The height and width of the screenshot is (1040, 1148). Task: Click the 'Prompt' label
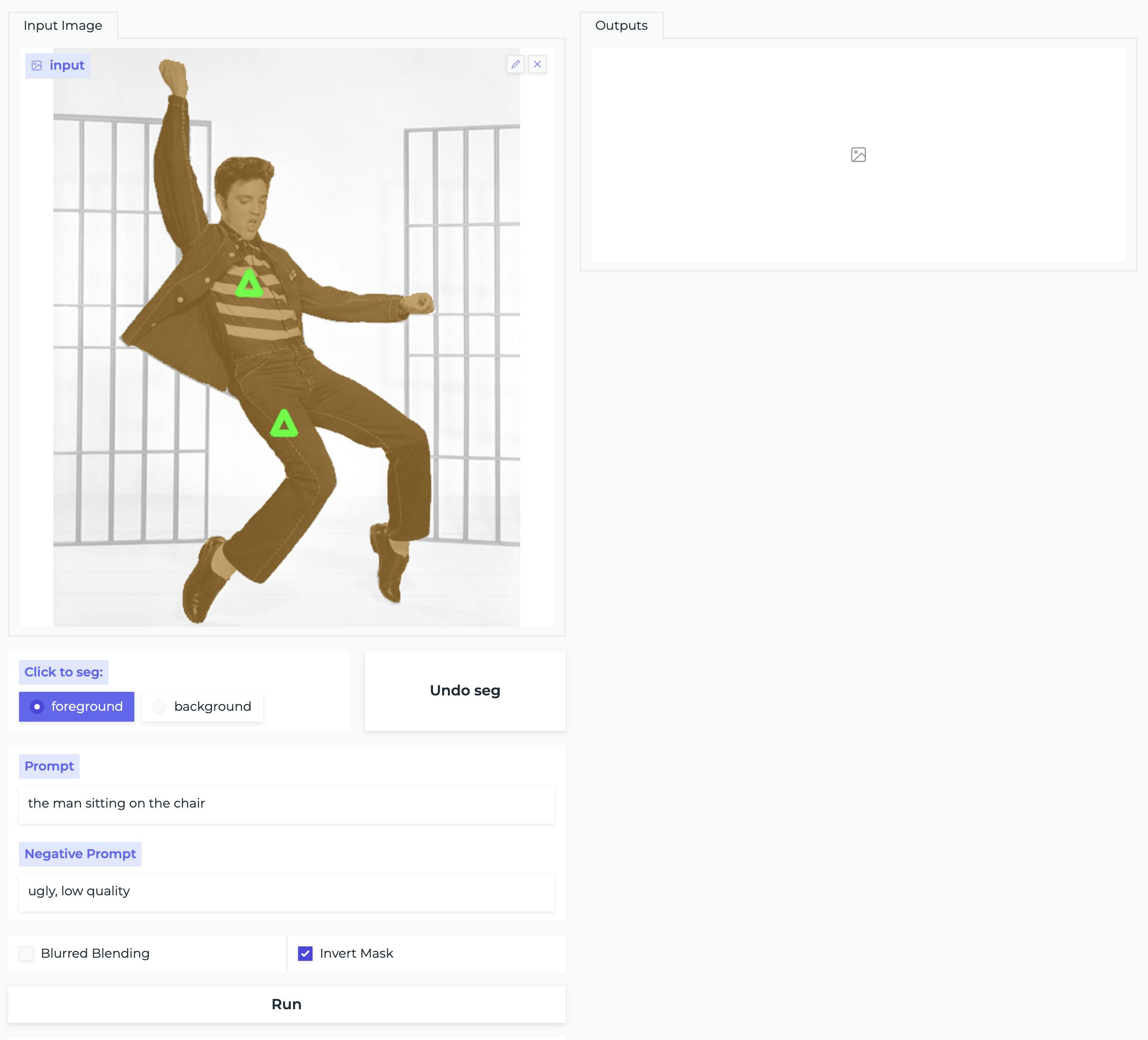click(49, 766)
